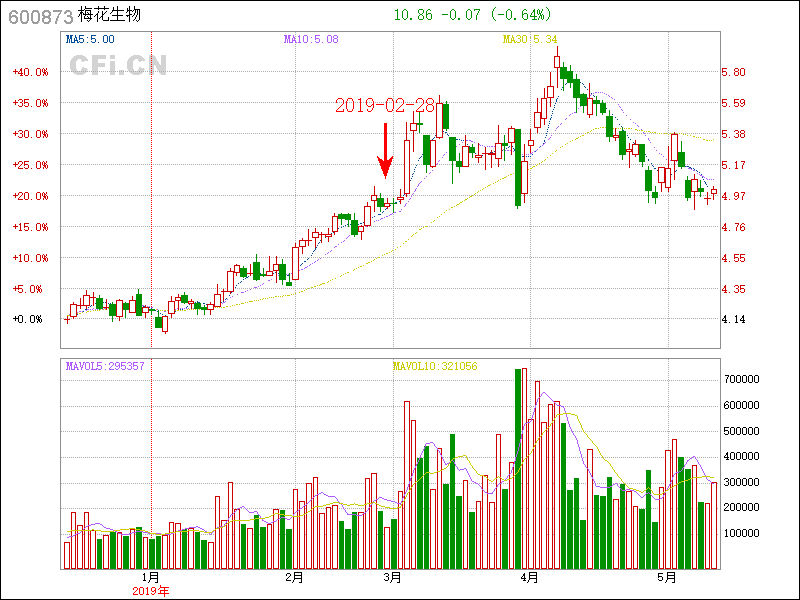Select the 1月 label on time axis

tap(151, 578)
